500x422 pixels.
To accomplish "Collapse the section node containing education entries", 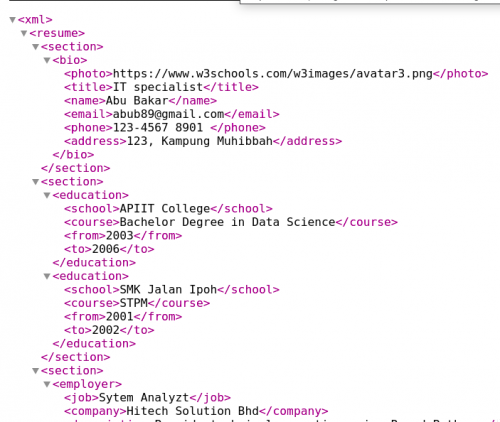I will click(36, 182).
